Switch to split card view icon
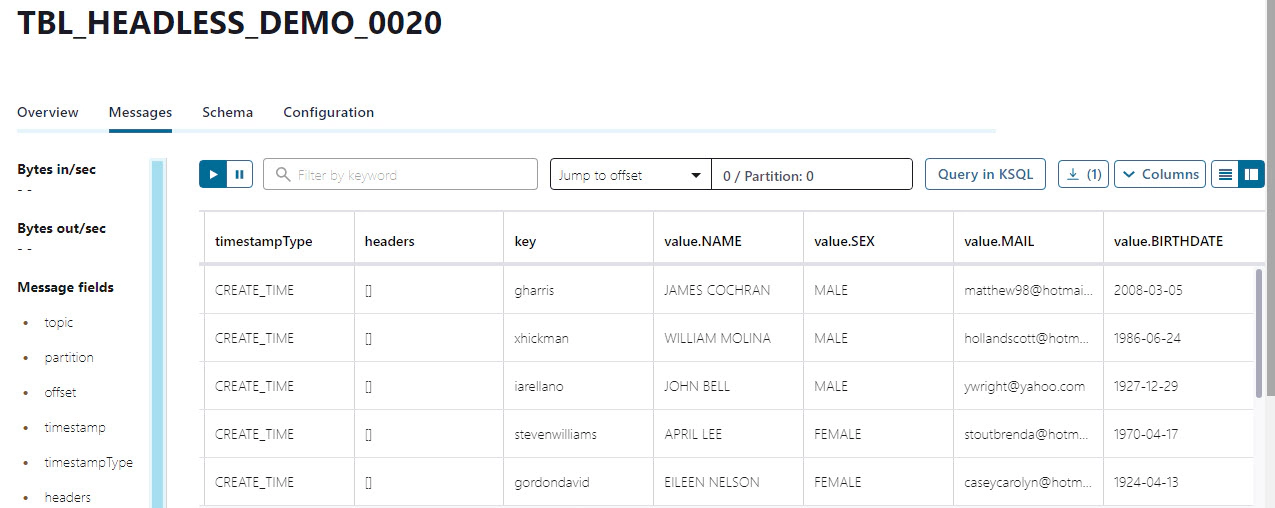The image size is (1275, 508). coord(1251,174)
